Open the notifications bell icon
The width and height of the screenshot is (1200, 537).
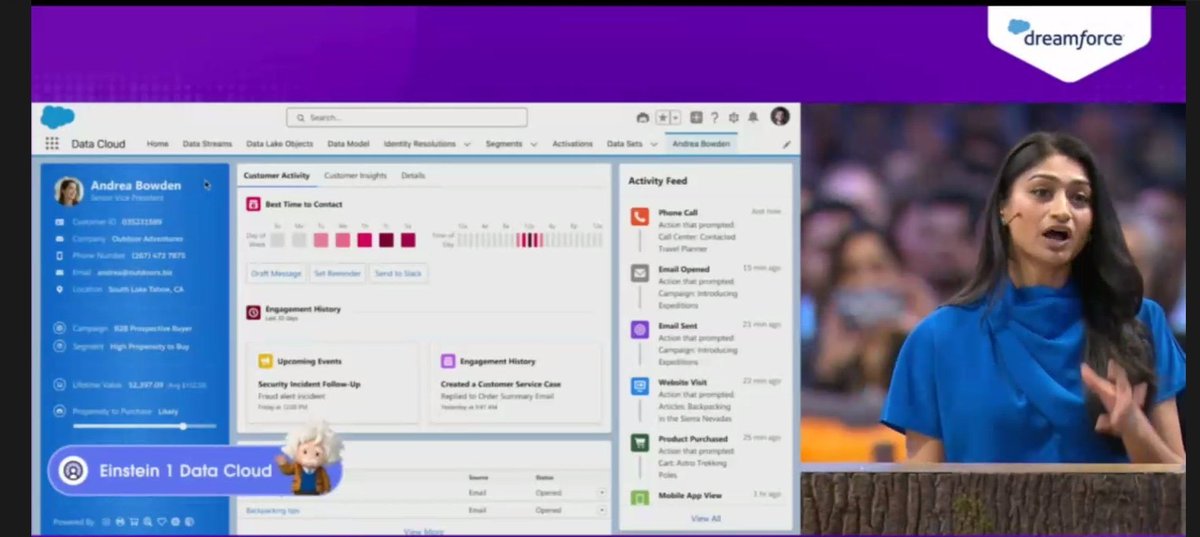[752, 117]
